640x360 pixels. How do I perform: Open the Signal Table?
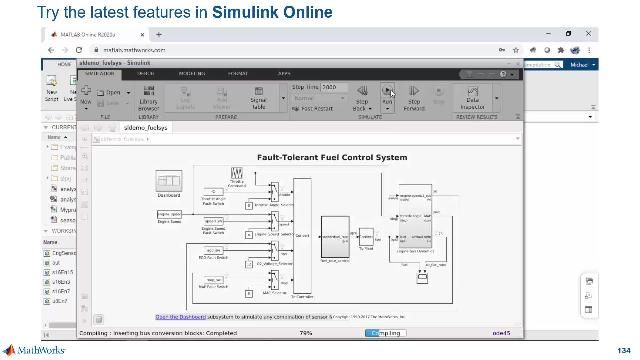click(x=258, y=98)
